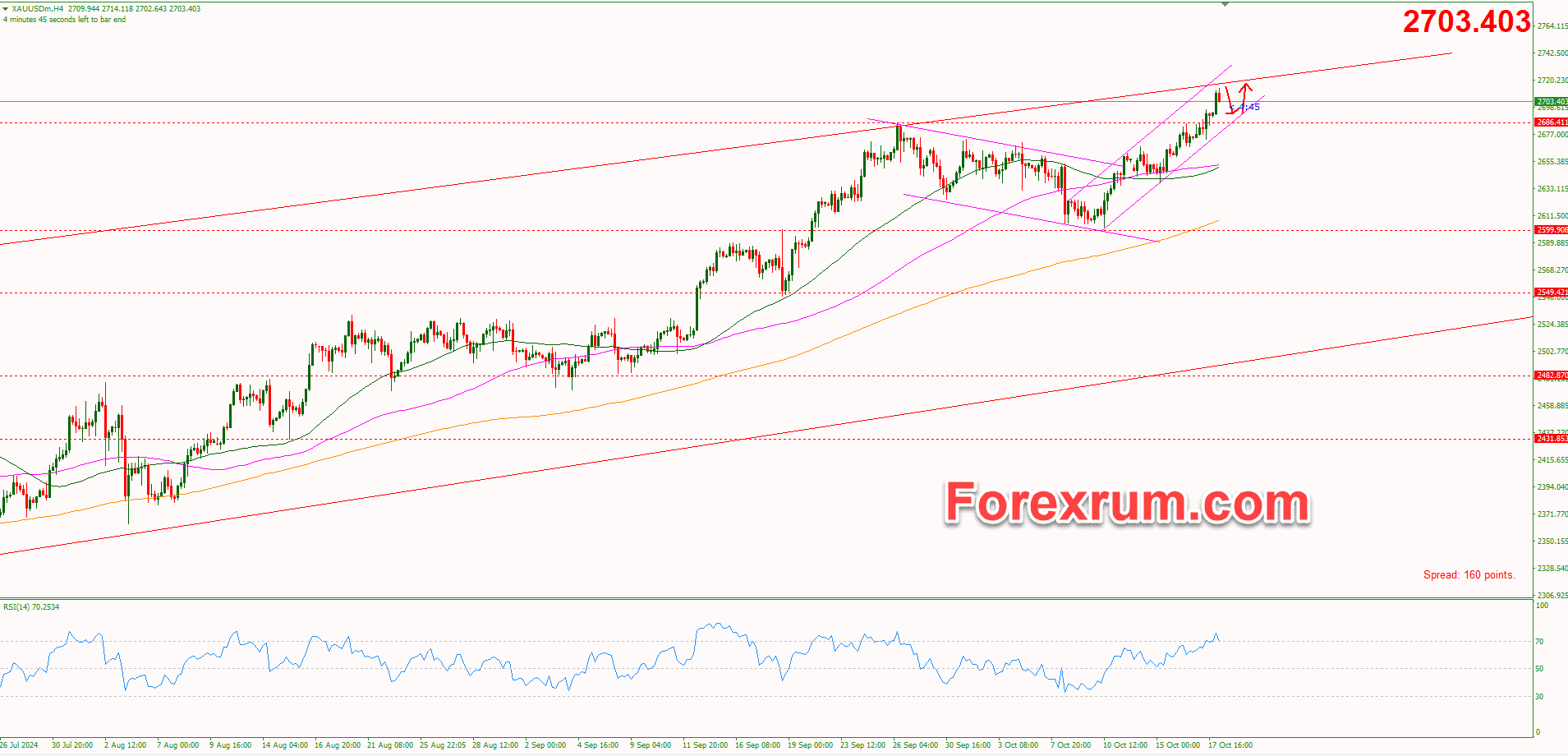The width and height of the screenshot is (1568, 756).
Task: Click the 9 Sep 04:00 time label
Action: (651, 745)
